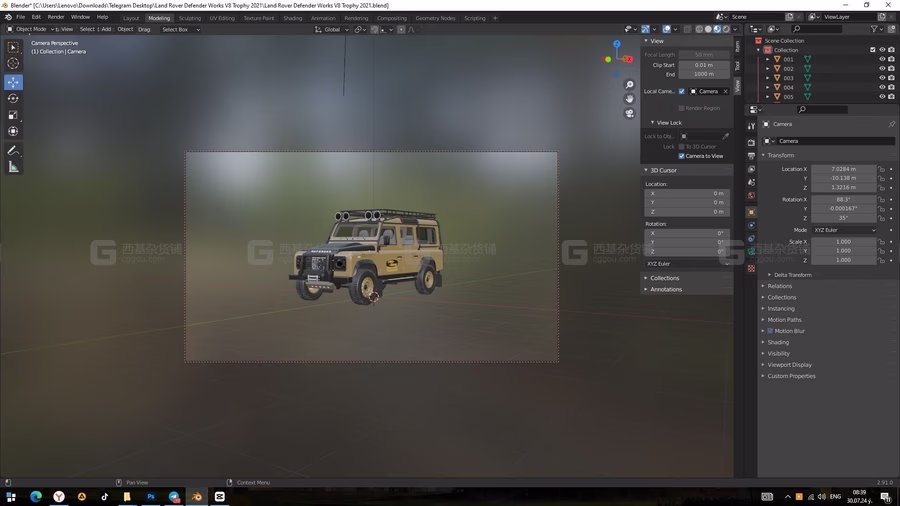
Task: Expand the Annotations panel in sidebar
Action: [x=665, y=290]
